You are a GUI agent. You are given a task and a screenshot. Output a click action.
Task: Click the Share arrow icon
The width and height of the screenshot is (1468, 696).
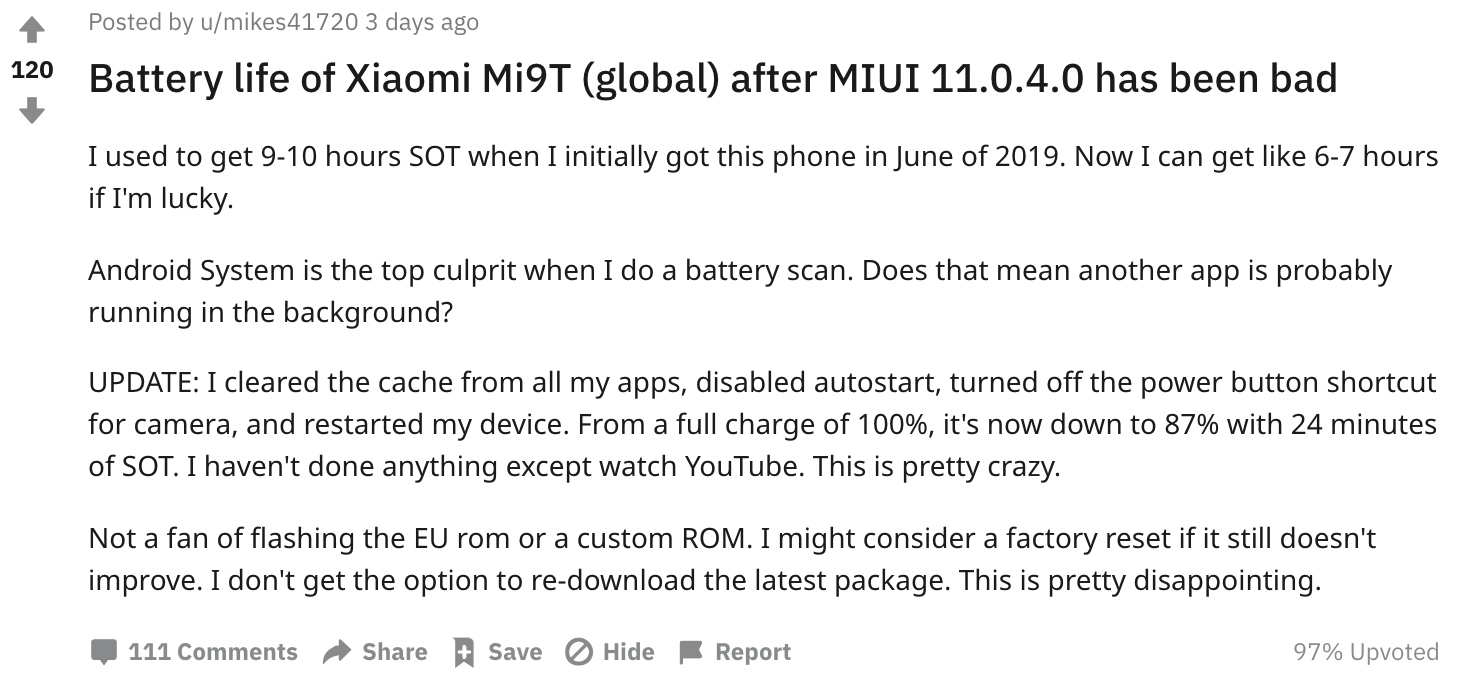337,652
